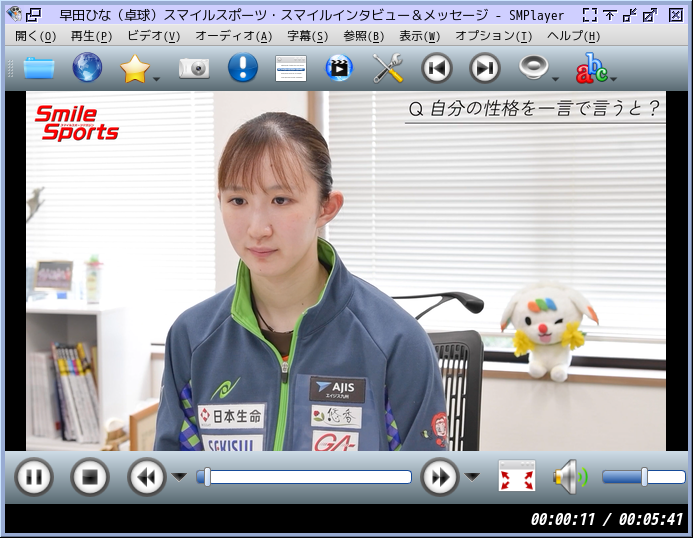Image resolution: width=693 pixels, height=538 pixels.
Task: Expand the audio speaker dropdown arrow
Action: [x=556, y=80]
